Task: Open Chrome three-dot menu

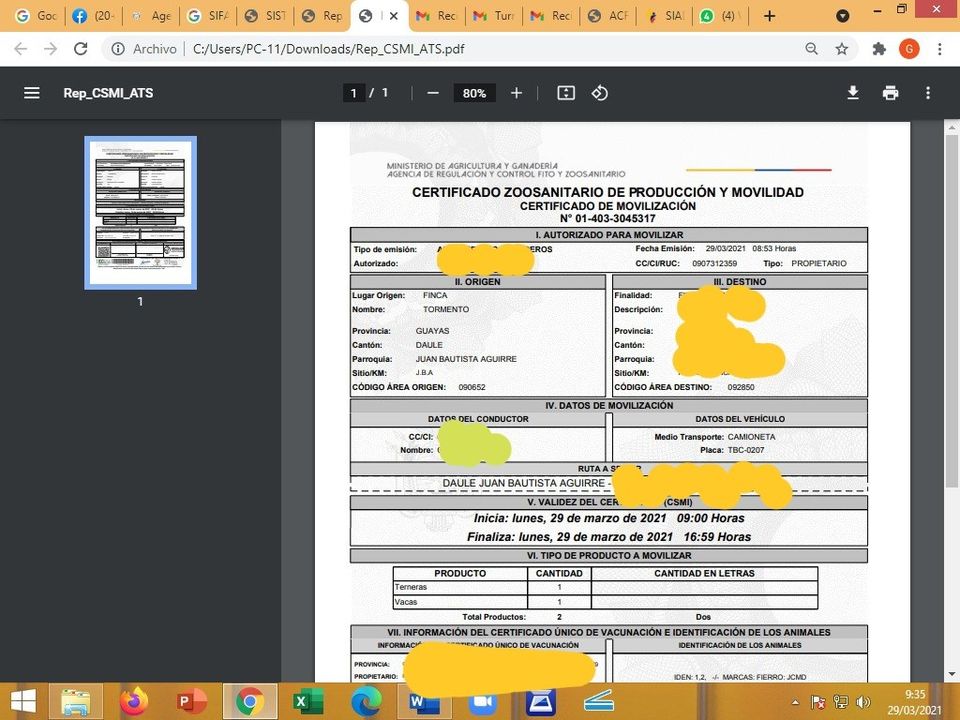Action: click(x=940, y=49)
